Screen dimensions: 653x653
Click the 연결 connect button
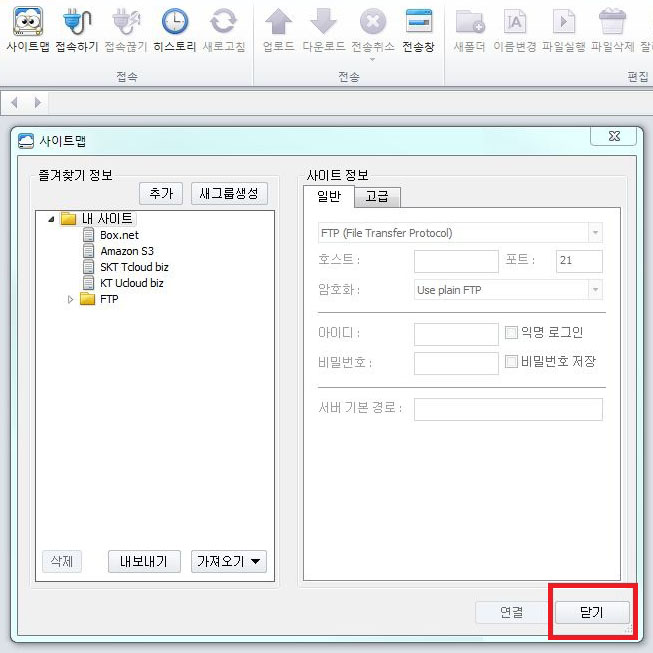(511, 612)
